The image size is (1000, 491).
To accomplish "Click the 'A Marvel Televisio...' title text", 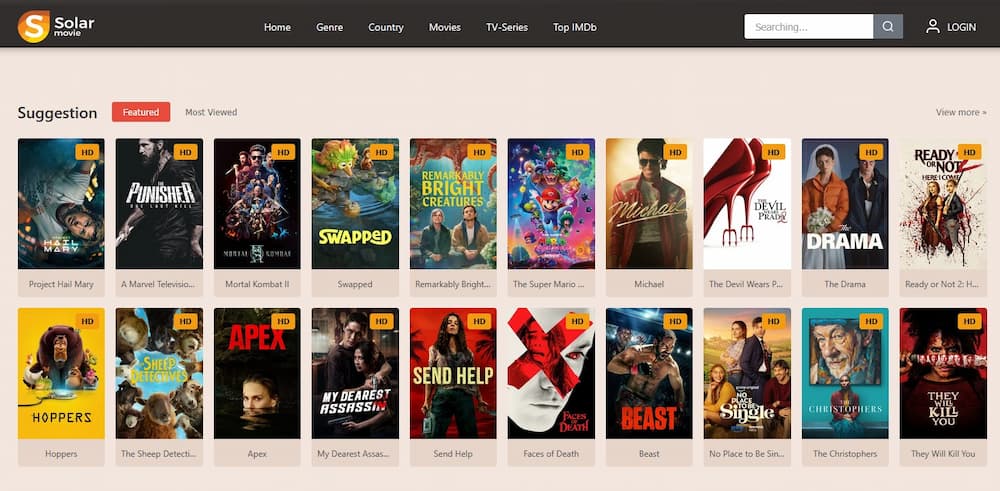I will tap(159, 284).
